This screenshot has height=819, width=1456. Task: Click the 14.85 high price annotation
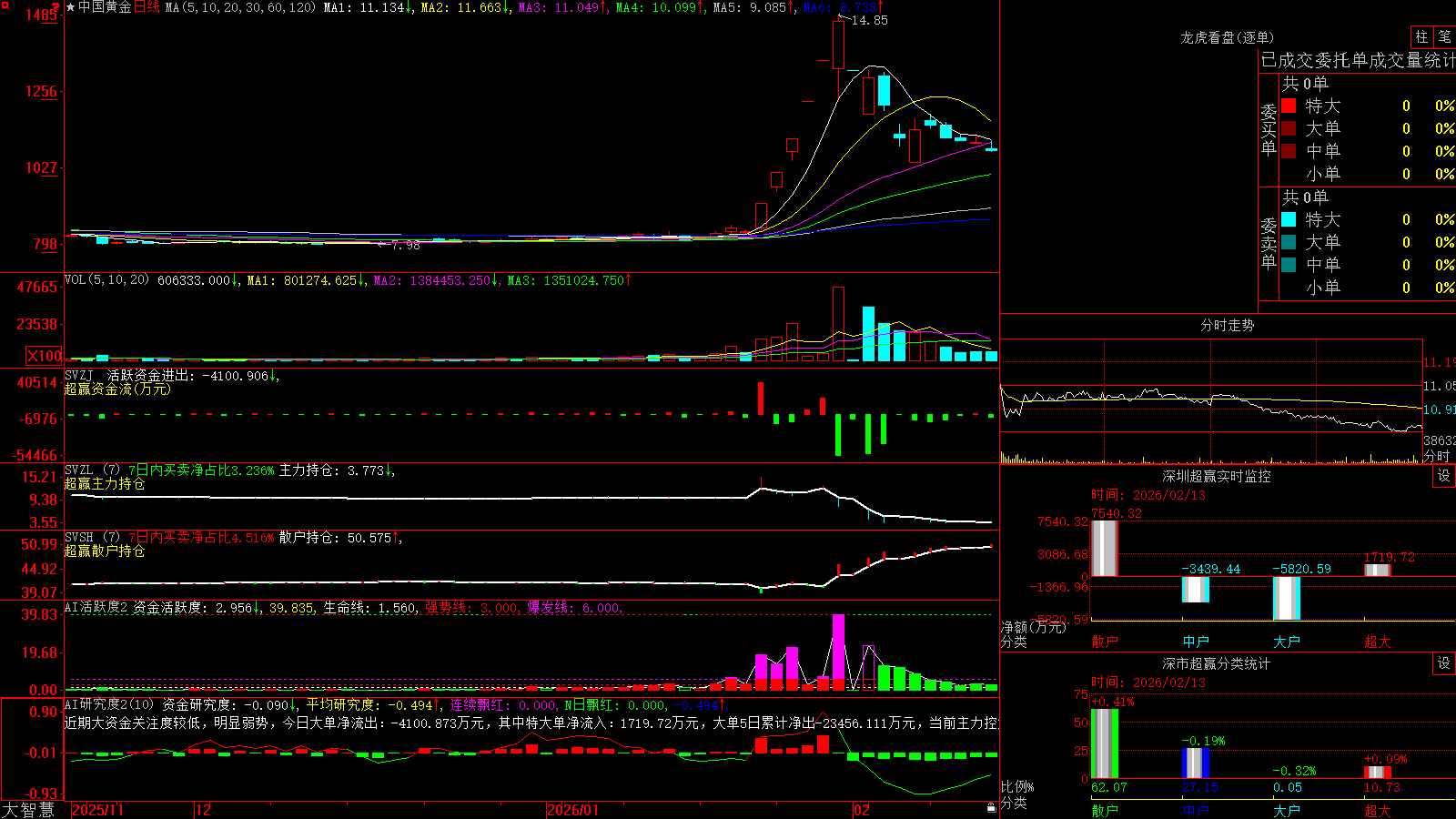tap(869, 20)
